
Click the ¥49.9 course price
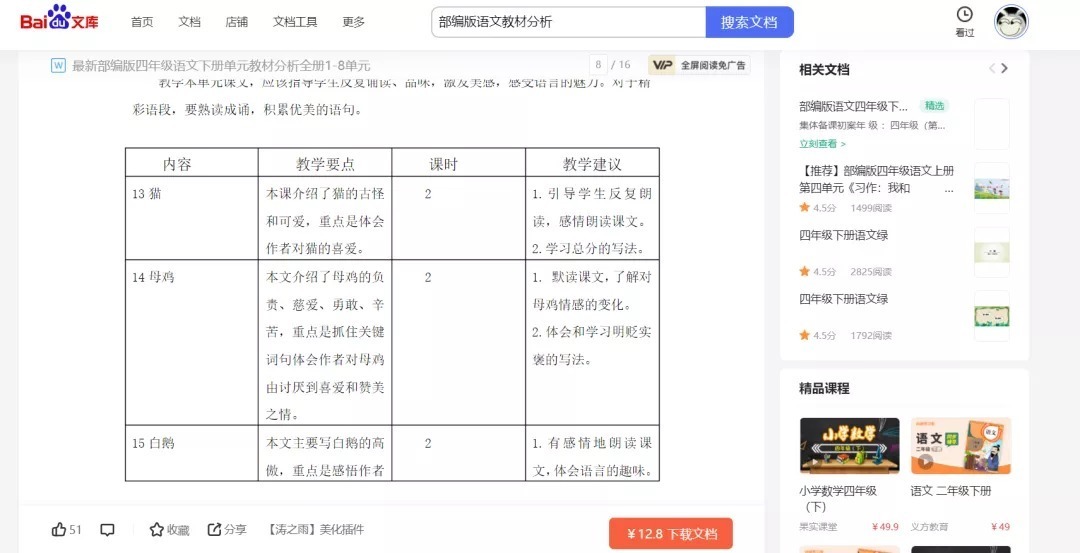coord(885,527)
